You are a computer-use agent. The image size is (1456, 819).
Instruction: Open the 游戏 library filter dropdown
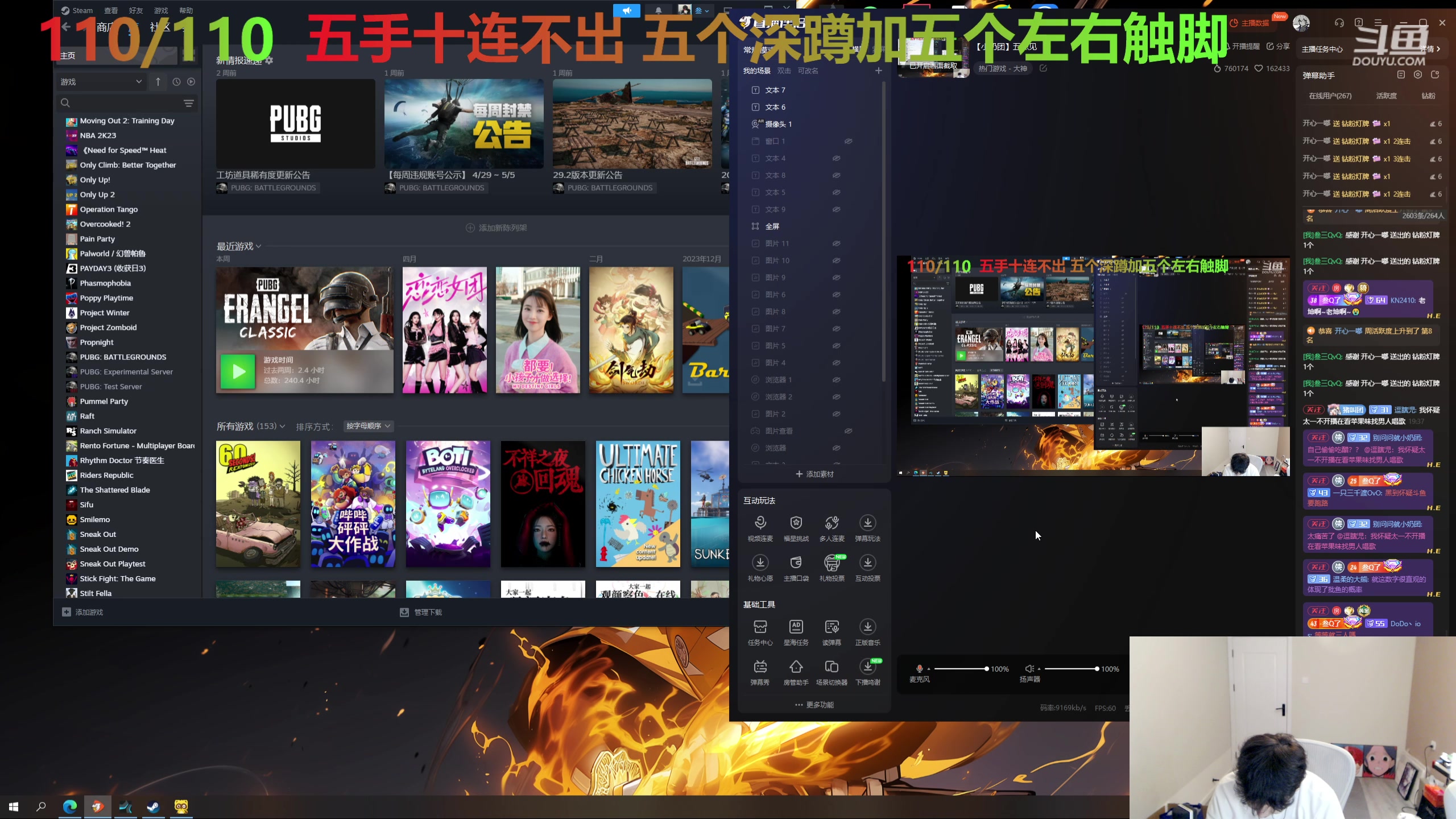click(101, 82)
